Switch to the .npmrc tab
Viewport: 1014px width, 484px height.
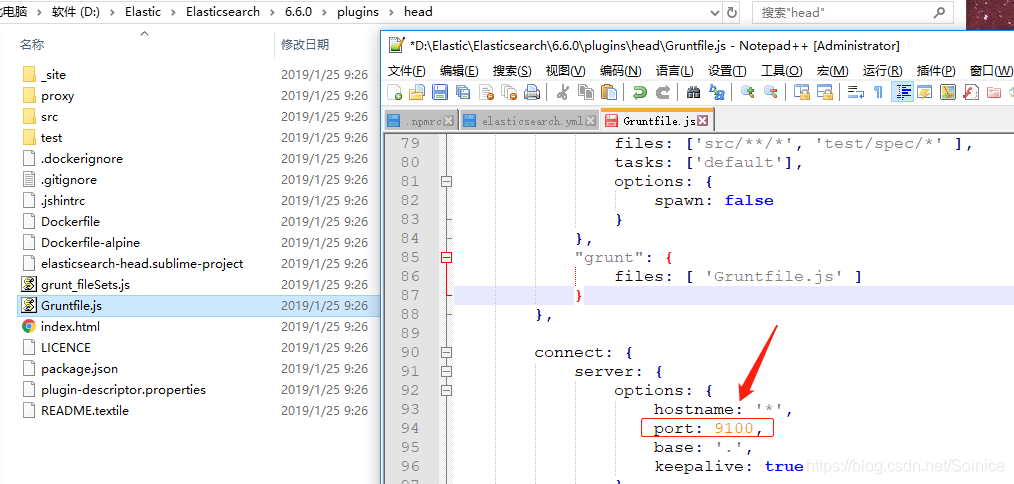[x=421, y=121]
